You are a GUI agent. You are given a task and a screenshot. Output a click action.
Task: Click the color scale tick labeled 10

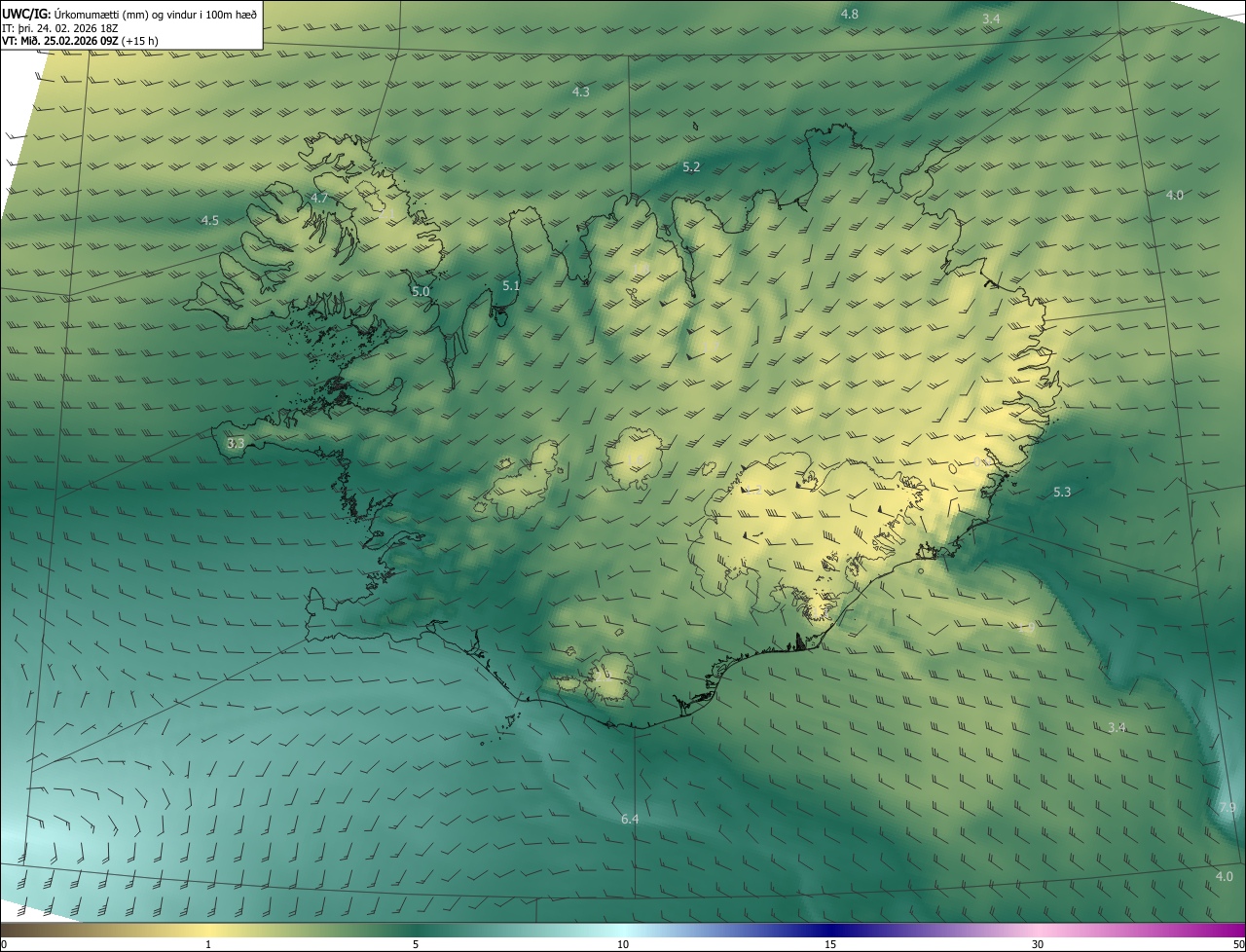pos(623,944)
